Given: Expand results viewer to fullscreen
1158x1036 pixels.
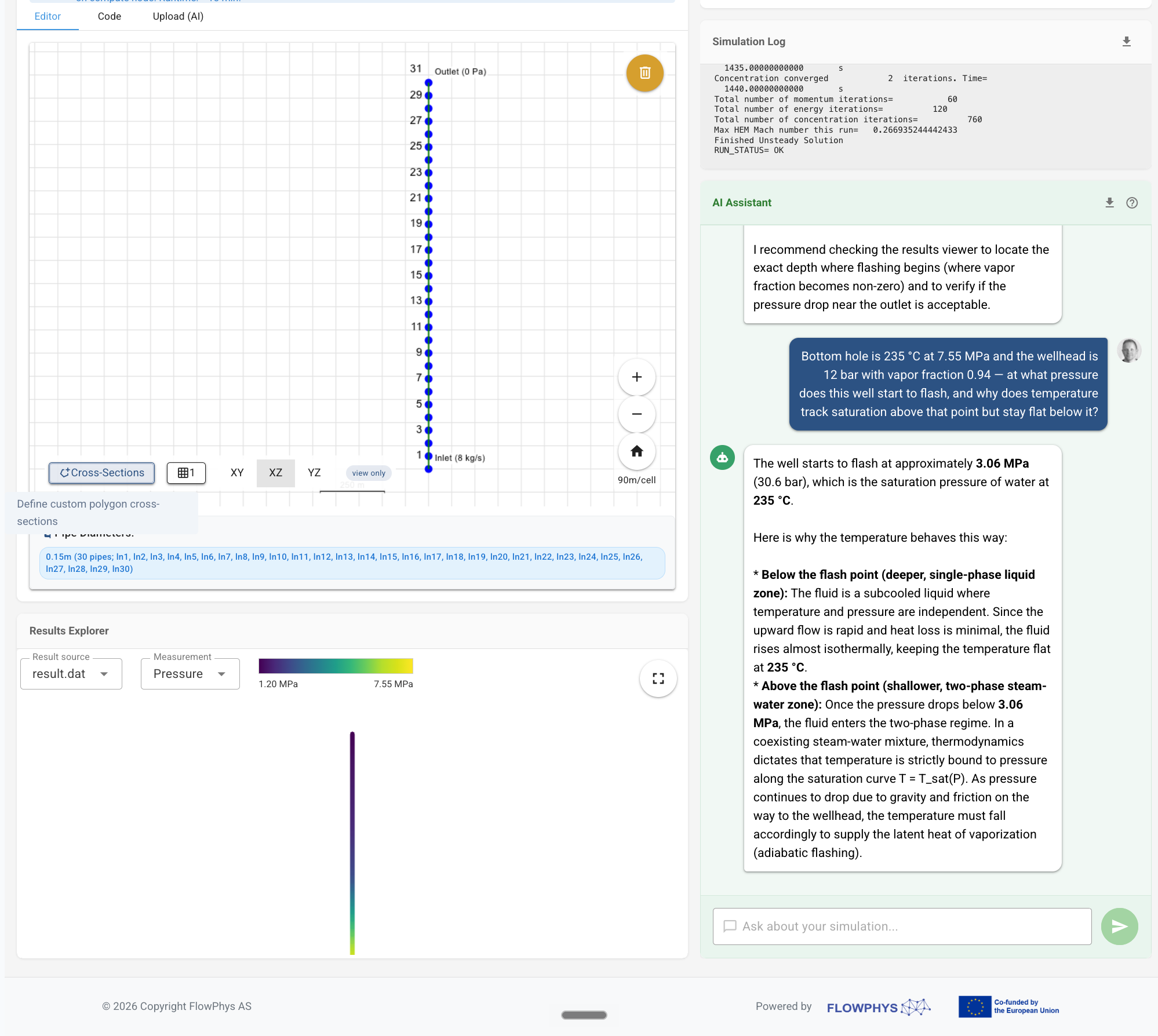Looking at the screenshot, I should point(658,678).
